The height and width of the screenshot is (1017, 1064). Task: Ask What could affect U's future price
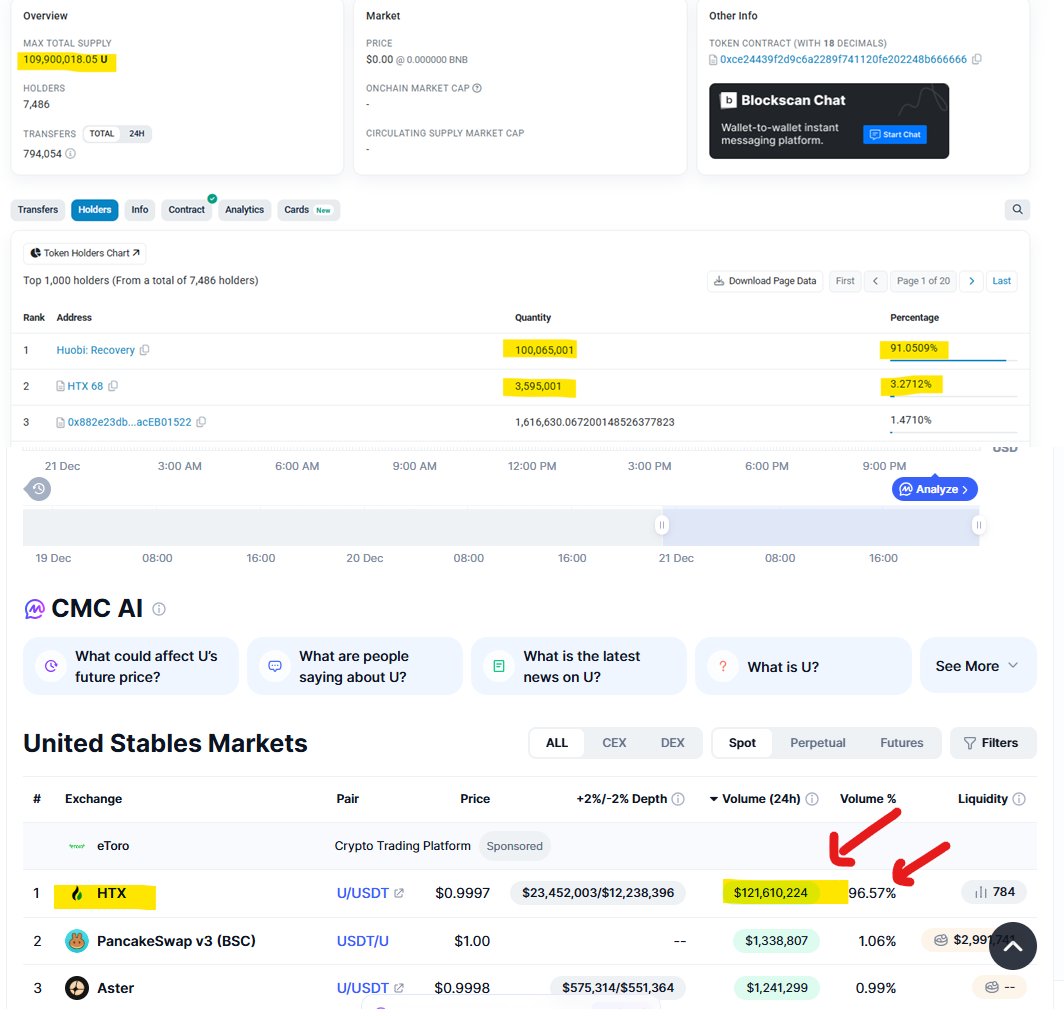pyautogui.click(x=131, y=666)
